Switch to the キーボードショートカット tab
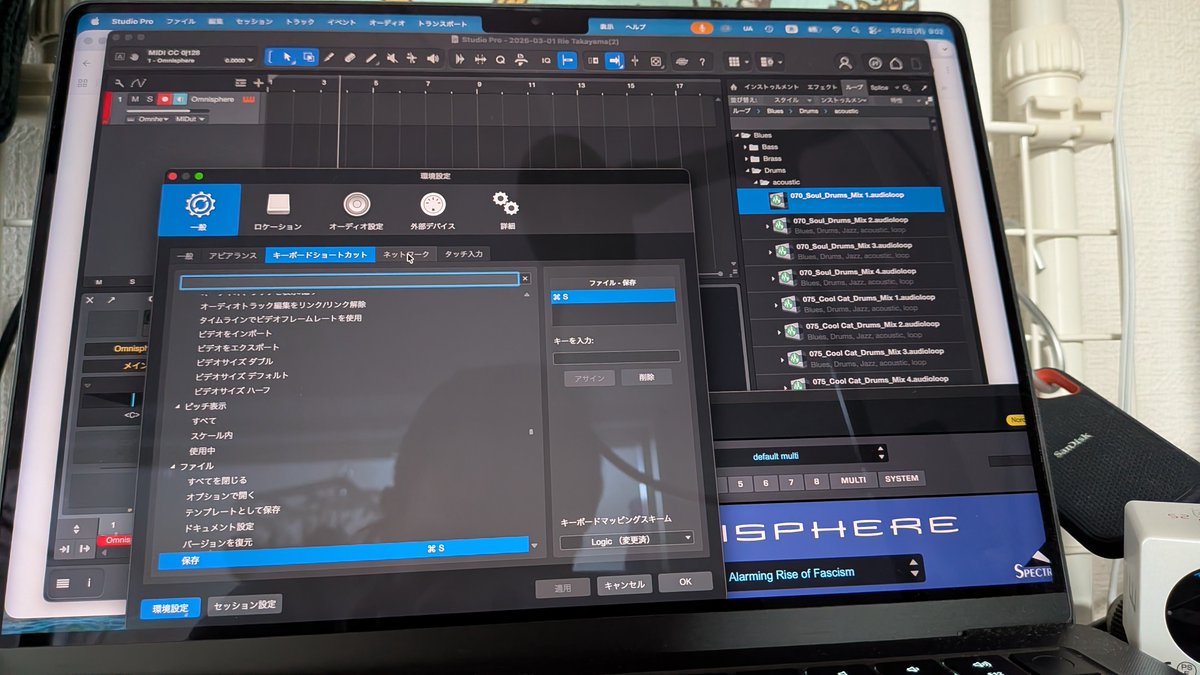Image resolution: width=1200 pixels, height=675 pixels. click(x=320, y=255)
